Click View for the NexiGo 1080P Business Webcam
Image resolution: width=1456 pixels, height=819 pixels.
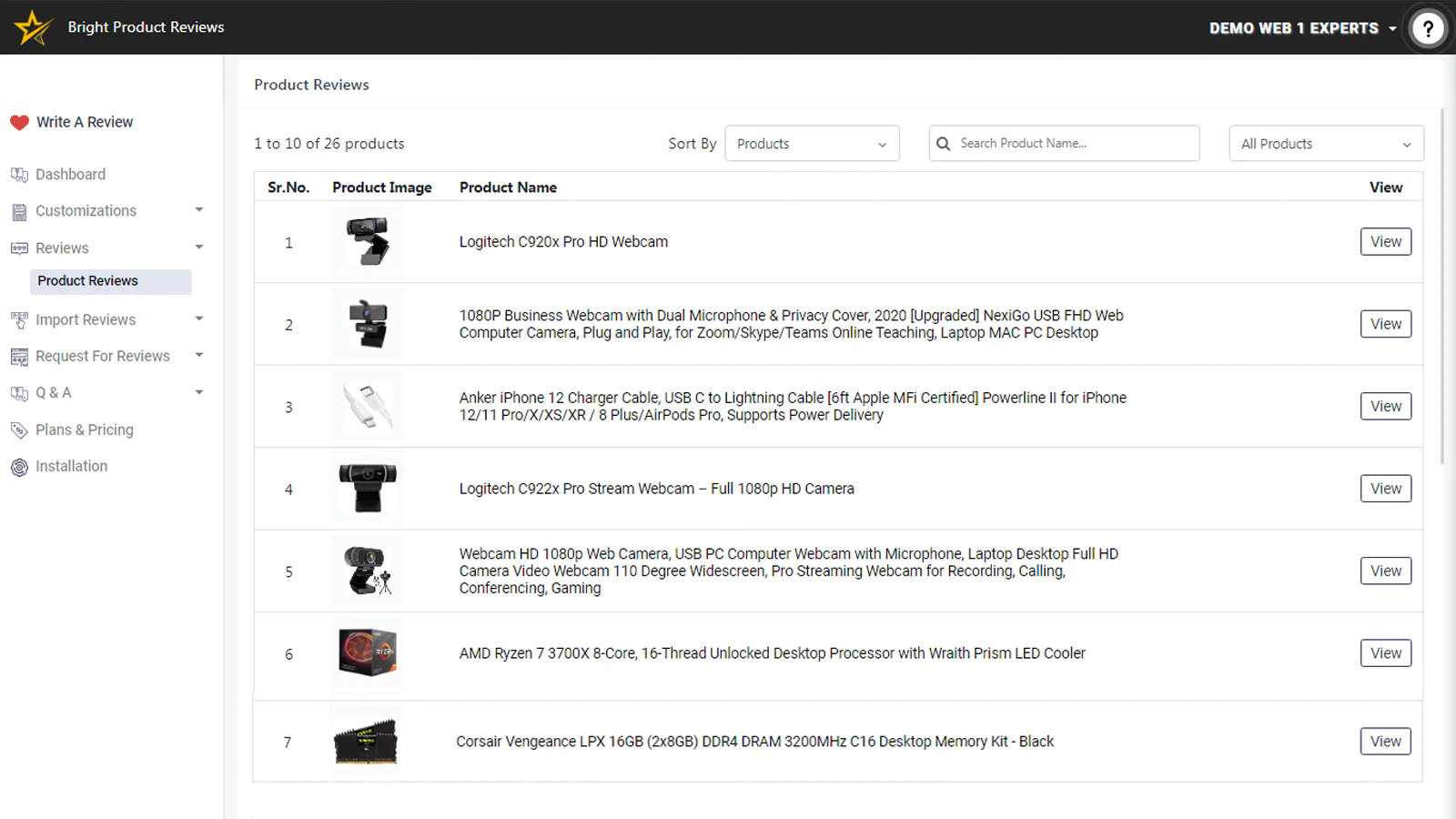tap(1386, 324)
